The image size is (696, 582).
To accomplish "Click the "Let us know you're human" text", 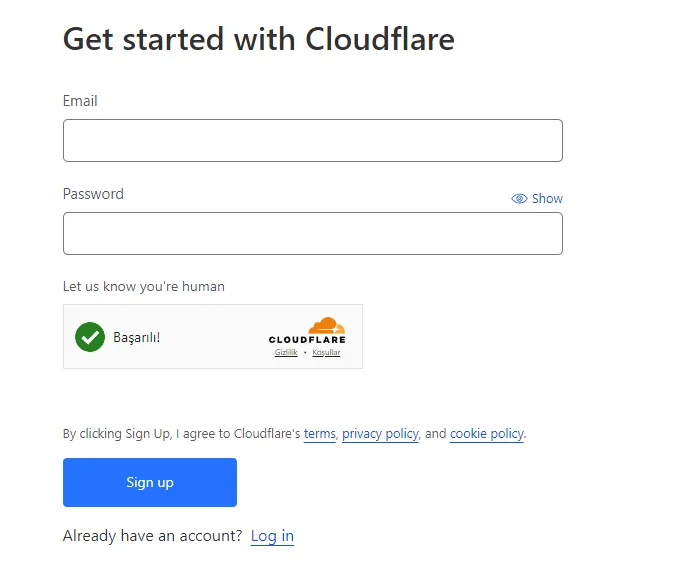I will tap(143, 287).
